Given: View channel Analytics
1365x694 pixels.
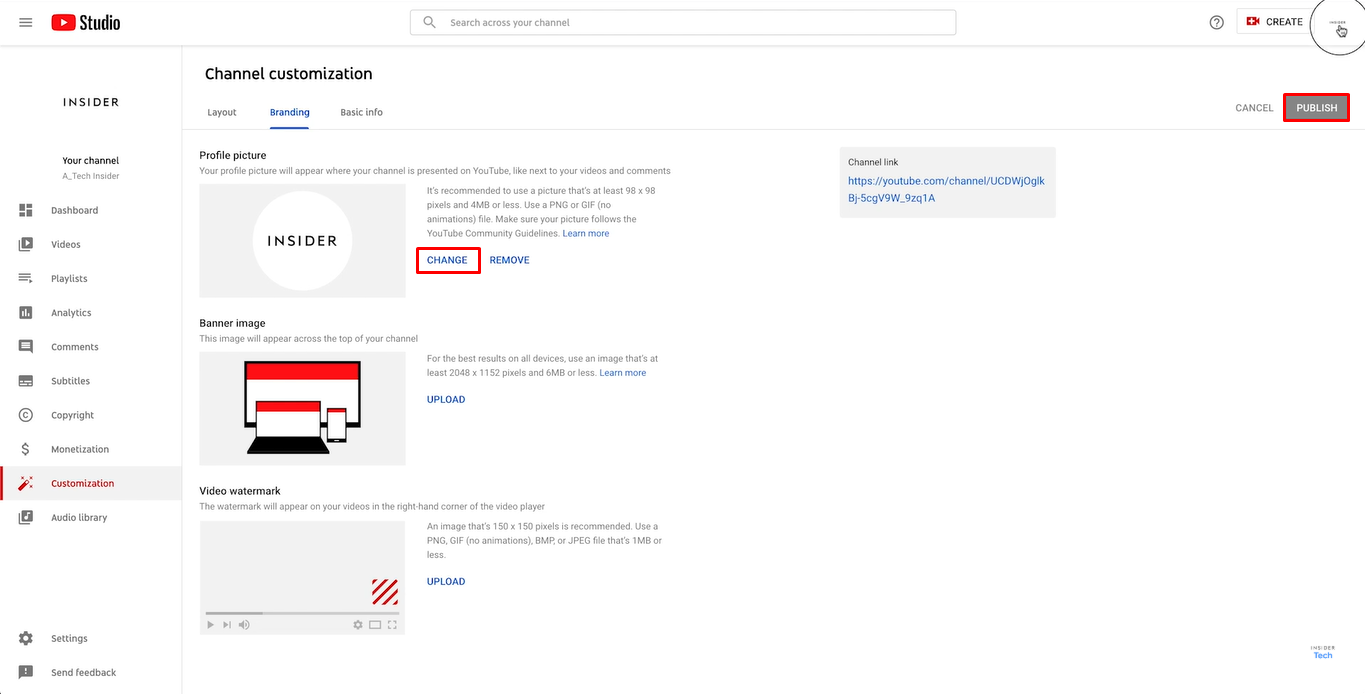Looking at the screenshot, I should click(26, 312).
